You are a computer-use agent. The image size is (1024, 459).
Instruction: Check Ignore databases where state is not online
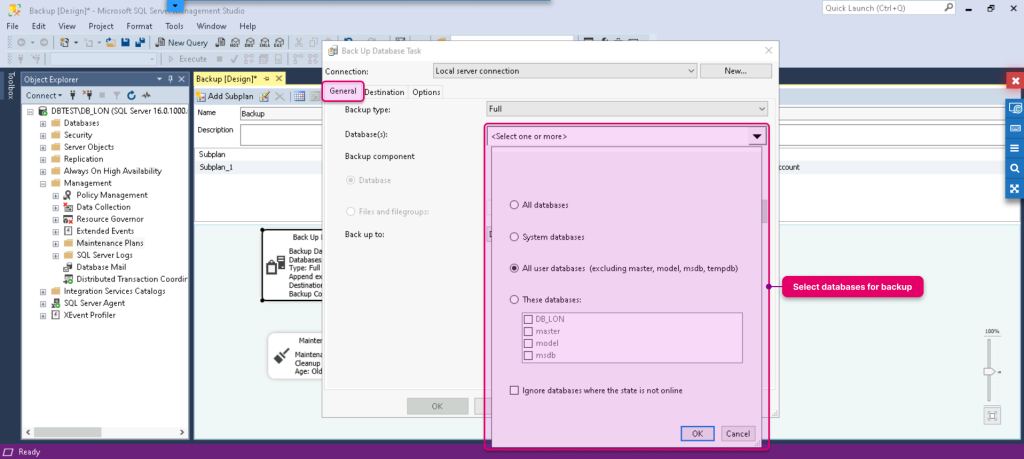(514, 390)
